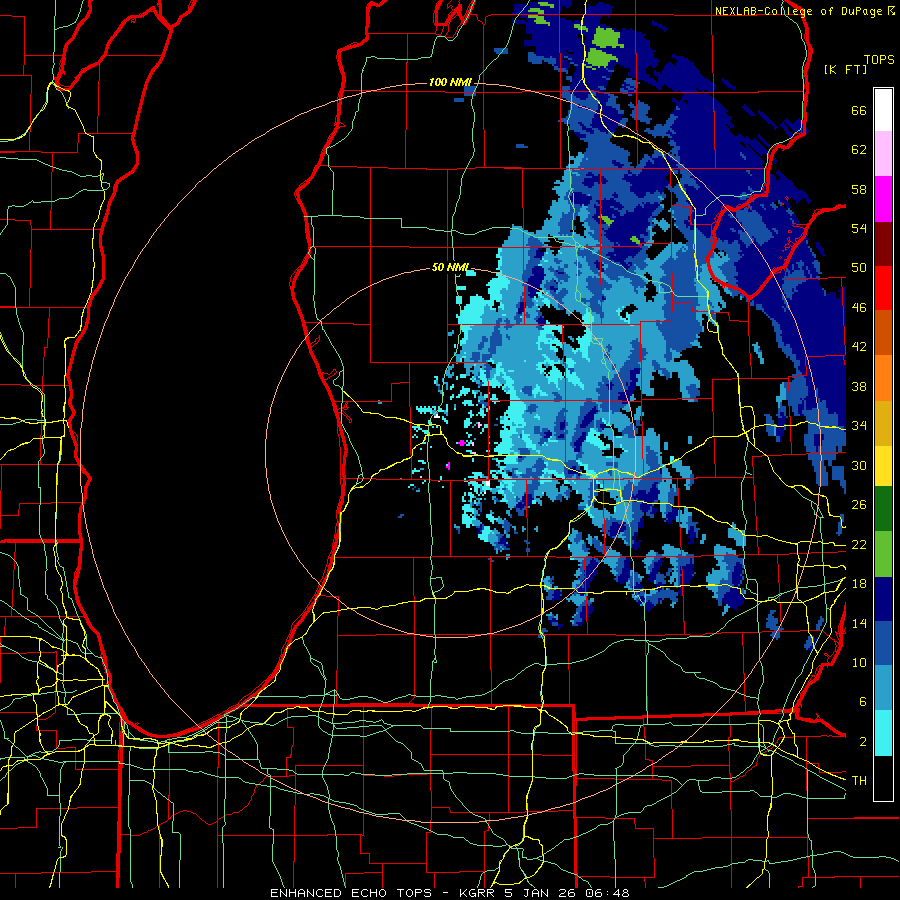
Task: Select the 100 NMI range ring label
Action: [x=451, y=82]
